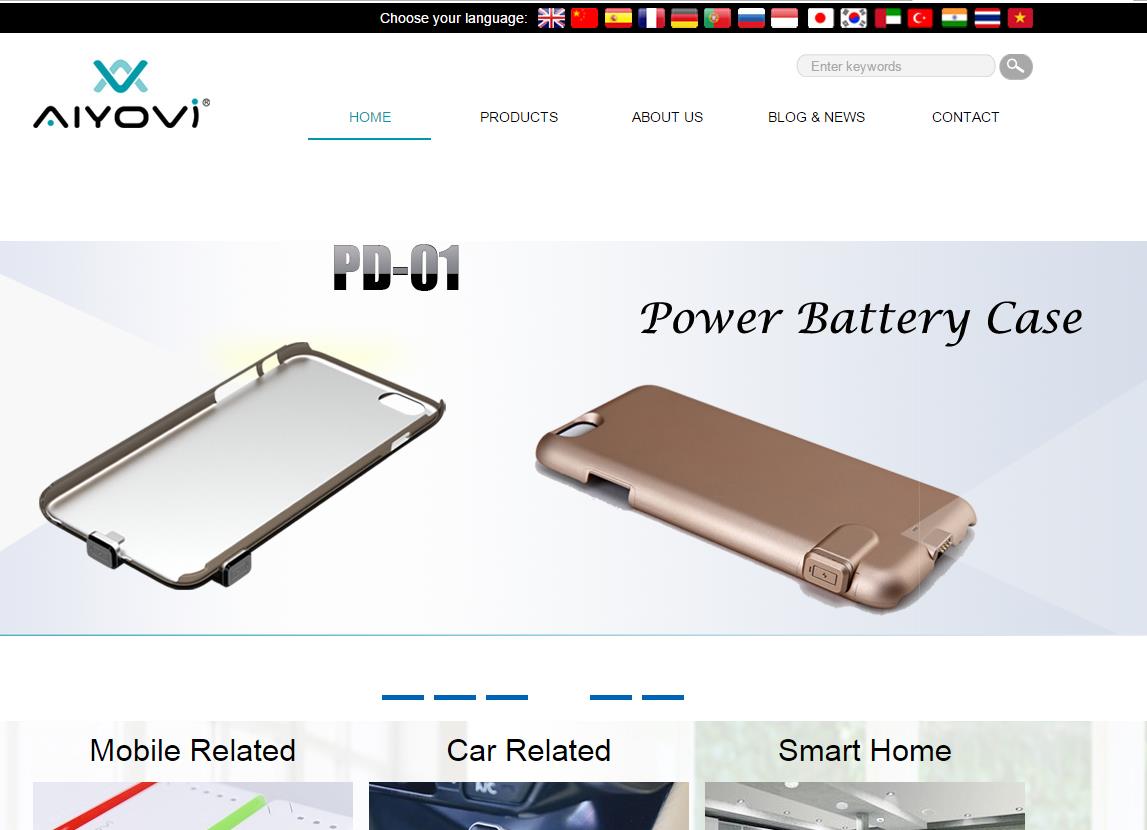Click the Turkey flag language icon
1147x830 pixels.
(x=920, y=18)
